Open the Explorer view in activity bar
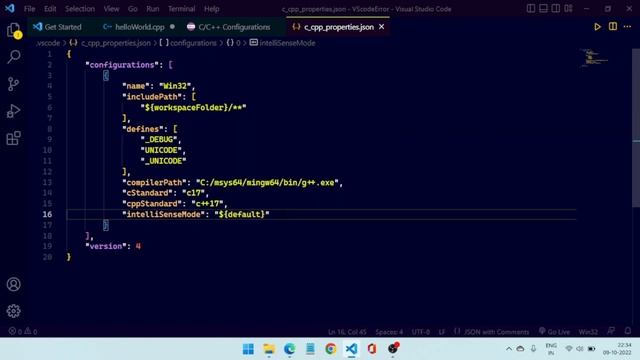This screenshot has height=360, width=640. (13, 30)
